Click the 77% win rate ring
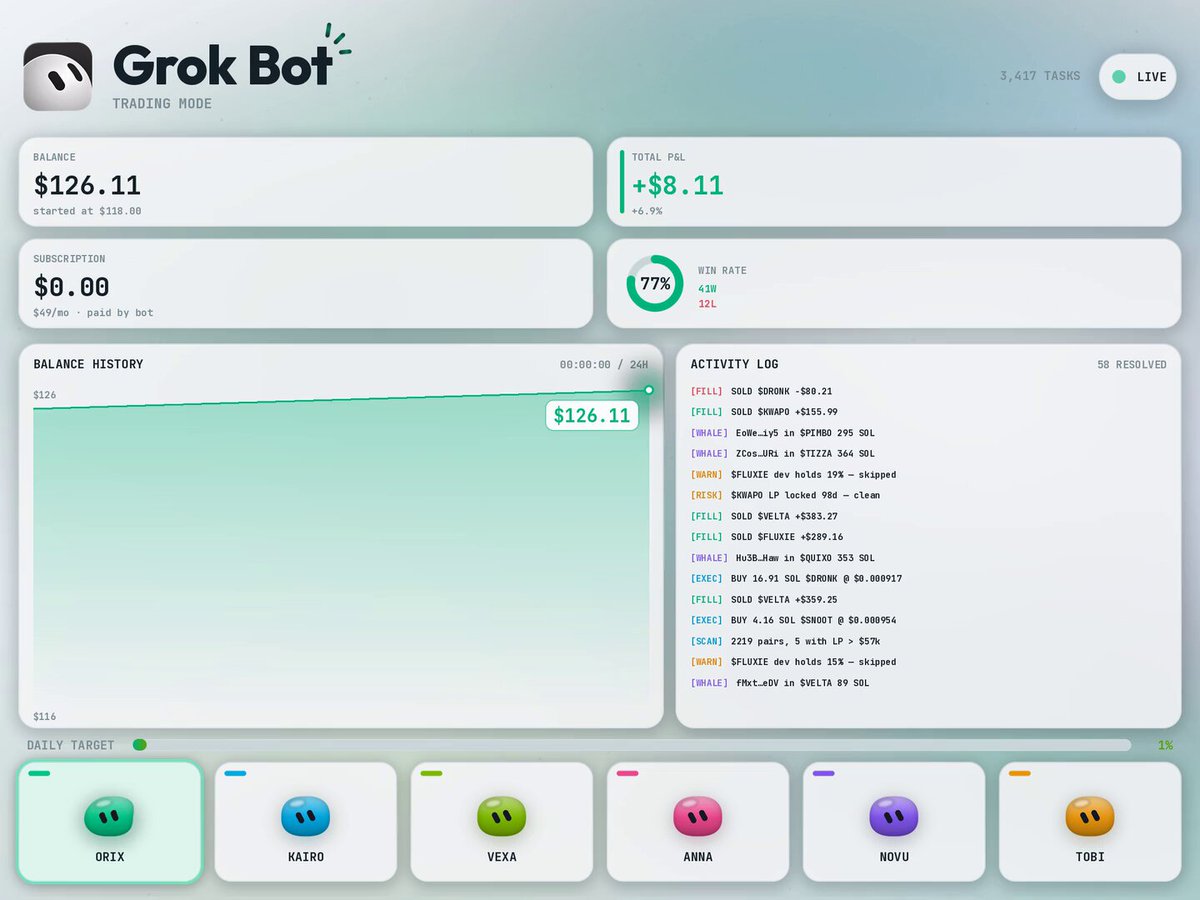Viewport: 1200px width, 900px height. pos(655,284)
